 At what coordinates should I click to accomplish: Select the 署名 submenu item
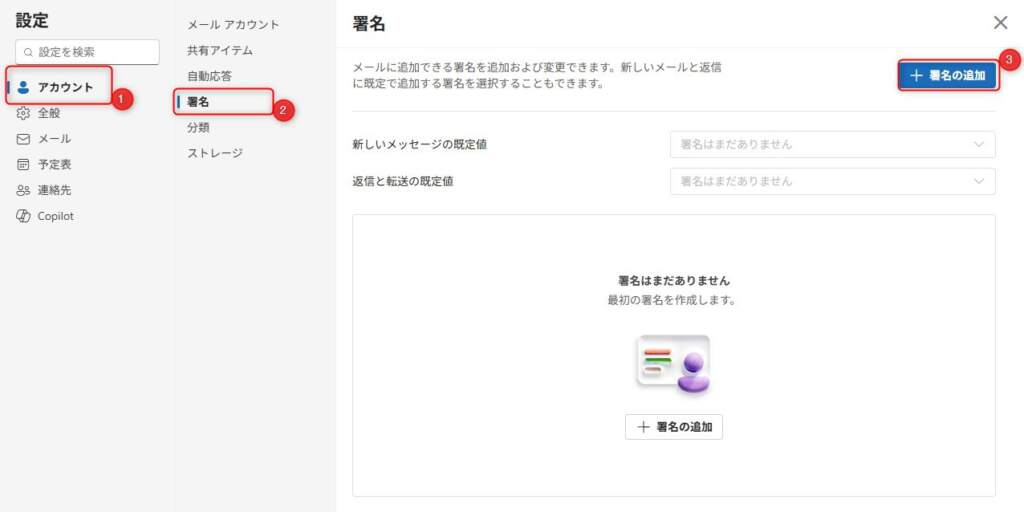199,102
